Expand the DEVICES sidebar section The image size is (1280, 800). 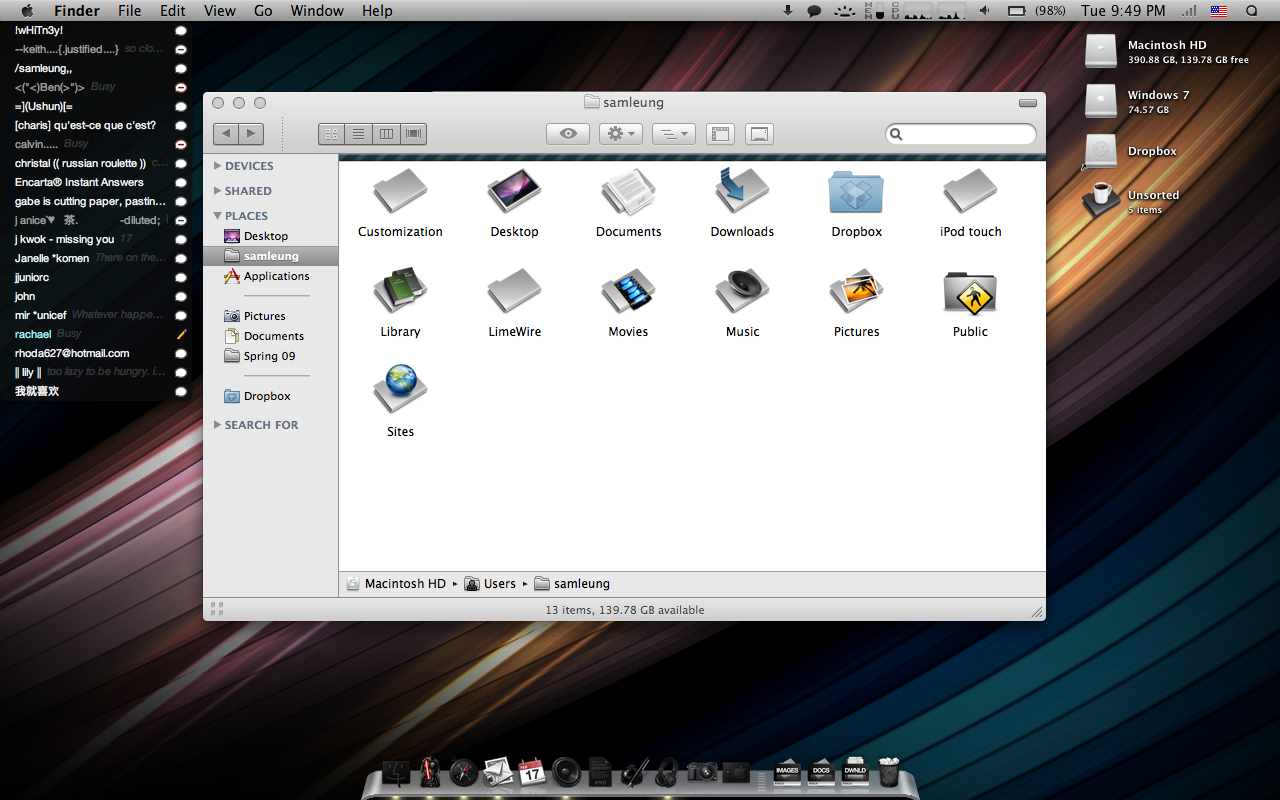[x=218, y=166]
